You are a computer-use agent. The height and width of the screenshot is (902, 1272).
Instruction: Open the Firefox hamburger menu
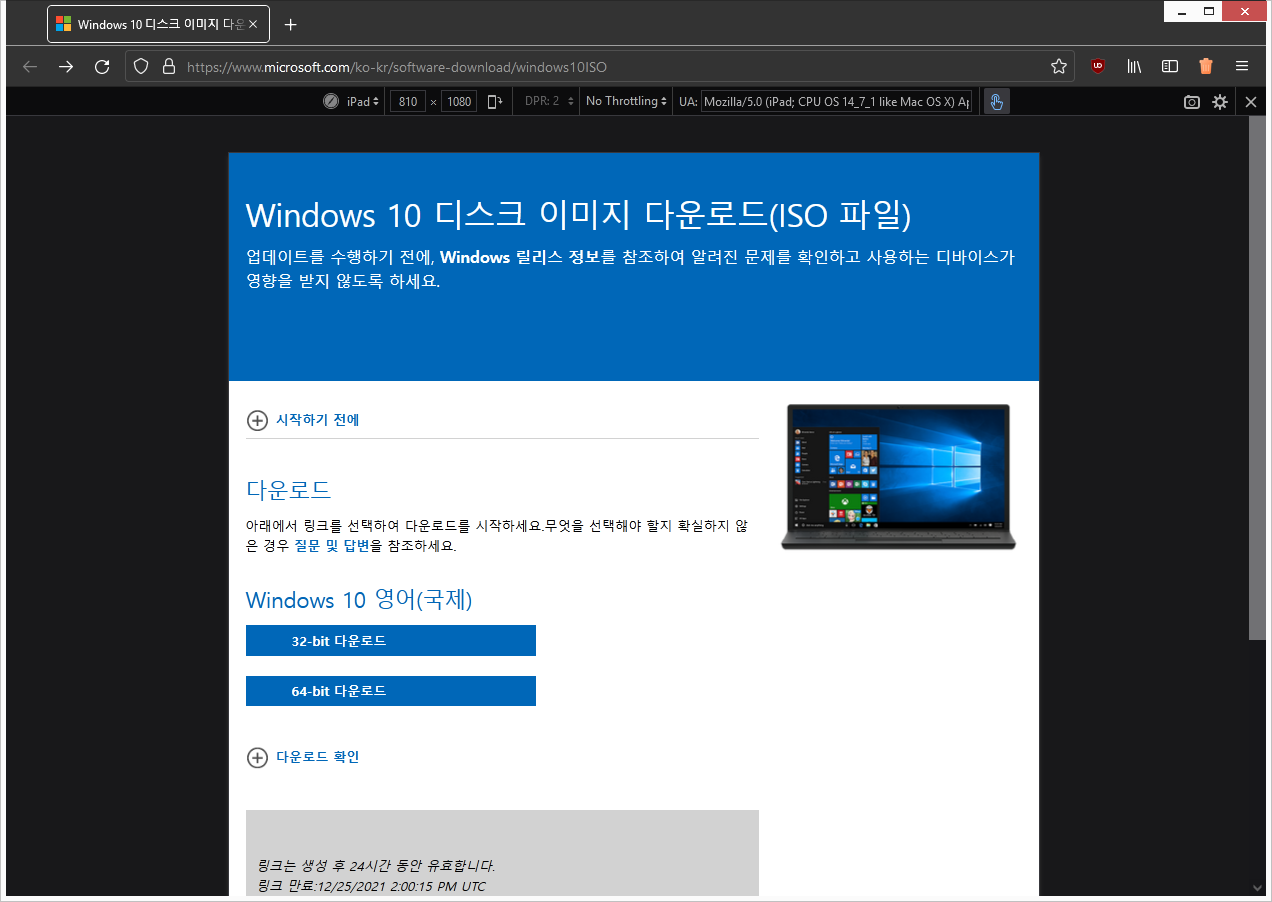point(1242,67)
